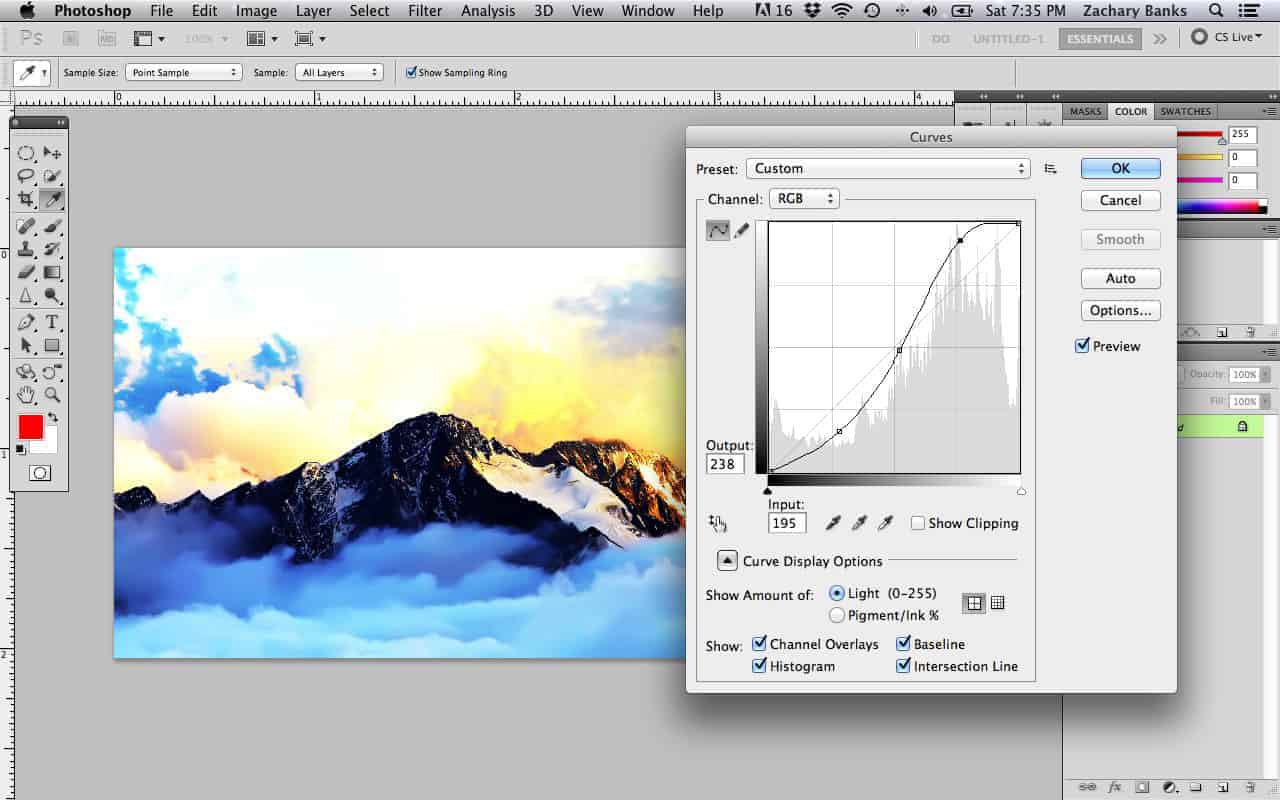Select the Quick Selection tool

52,176
